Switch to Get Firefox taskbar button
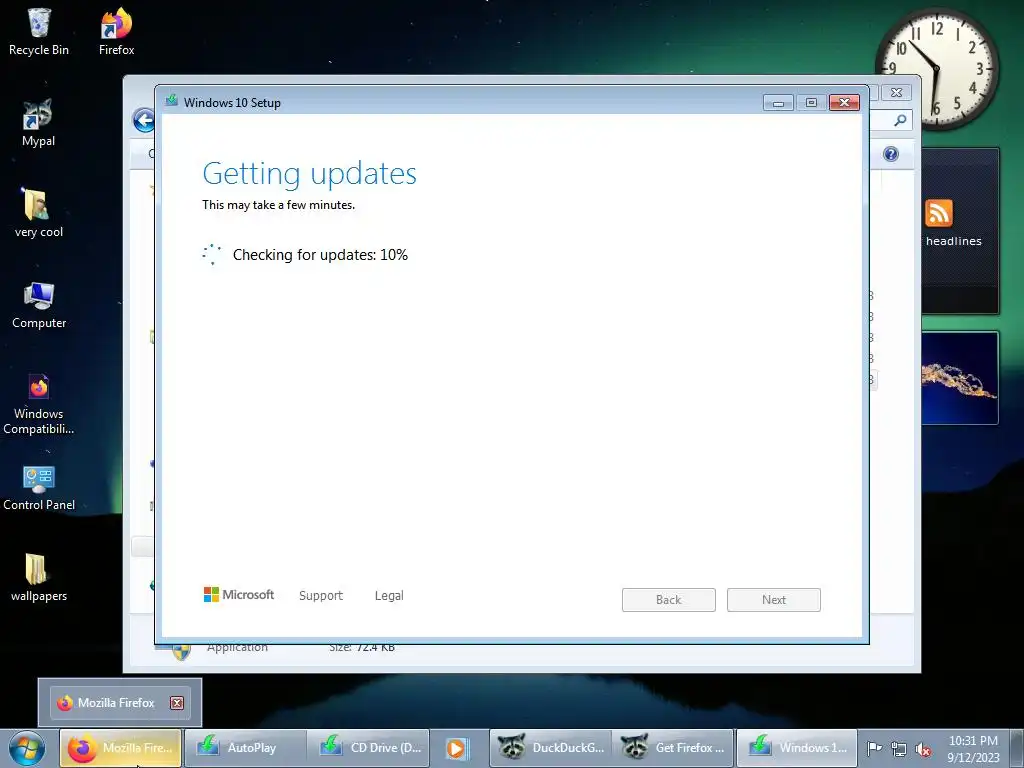1024x768 pixels. [x=673, y=748]
